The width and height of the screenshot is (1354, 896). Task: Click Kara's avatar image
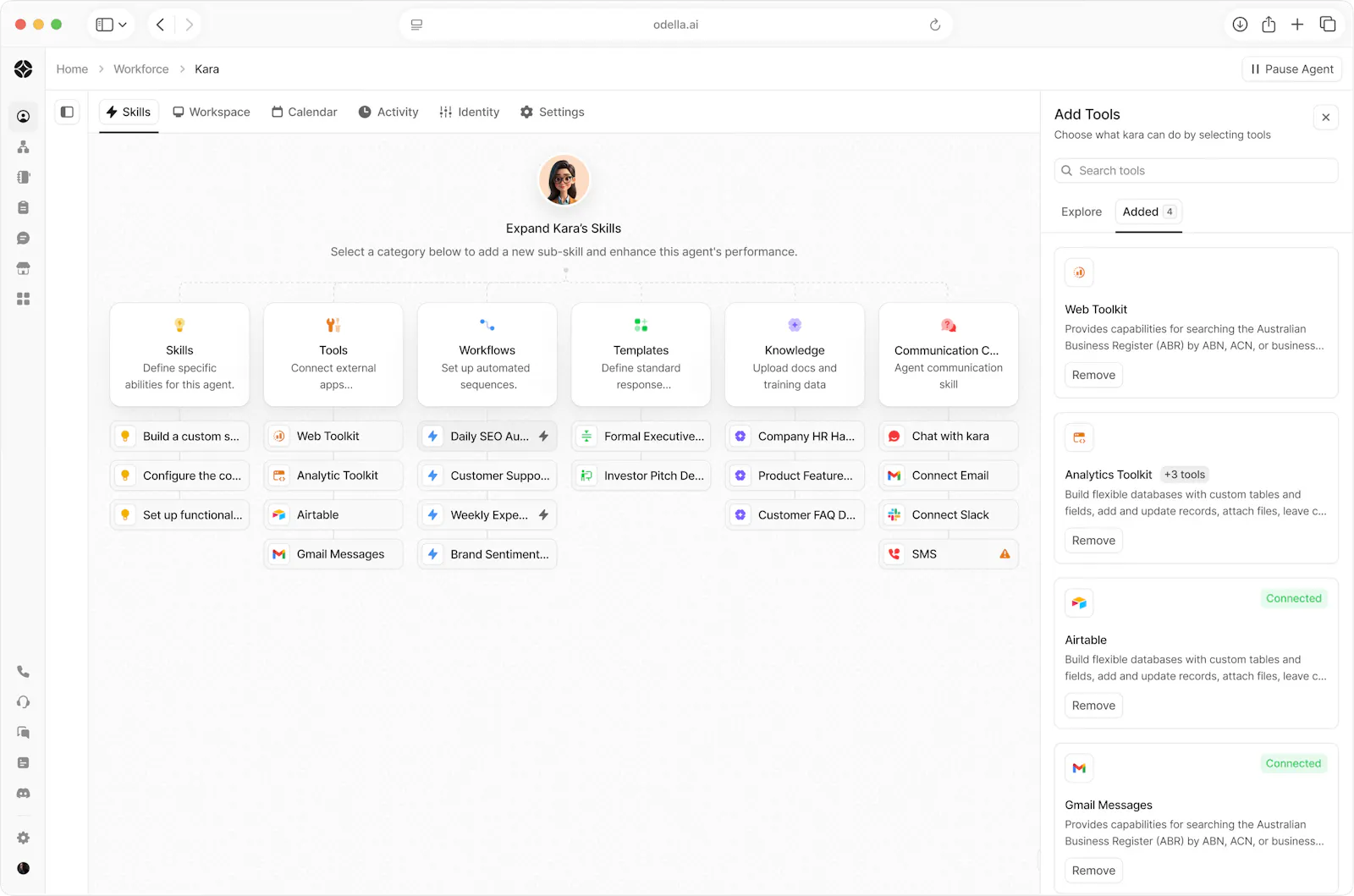coord(564,180)
